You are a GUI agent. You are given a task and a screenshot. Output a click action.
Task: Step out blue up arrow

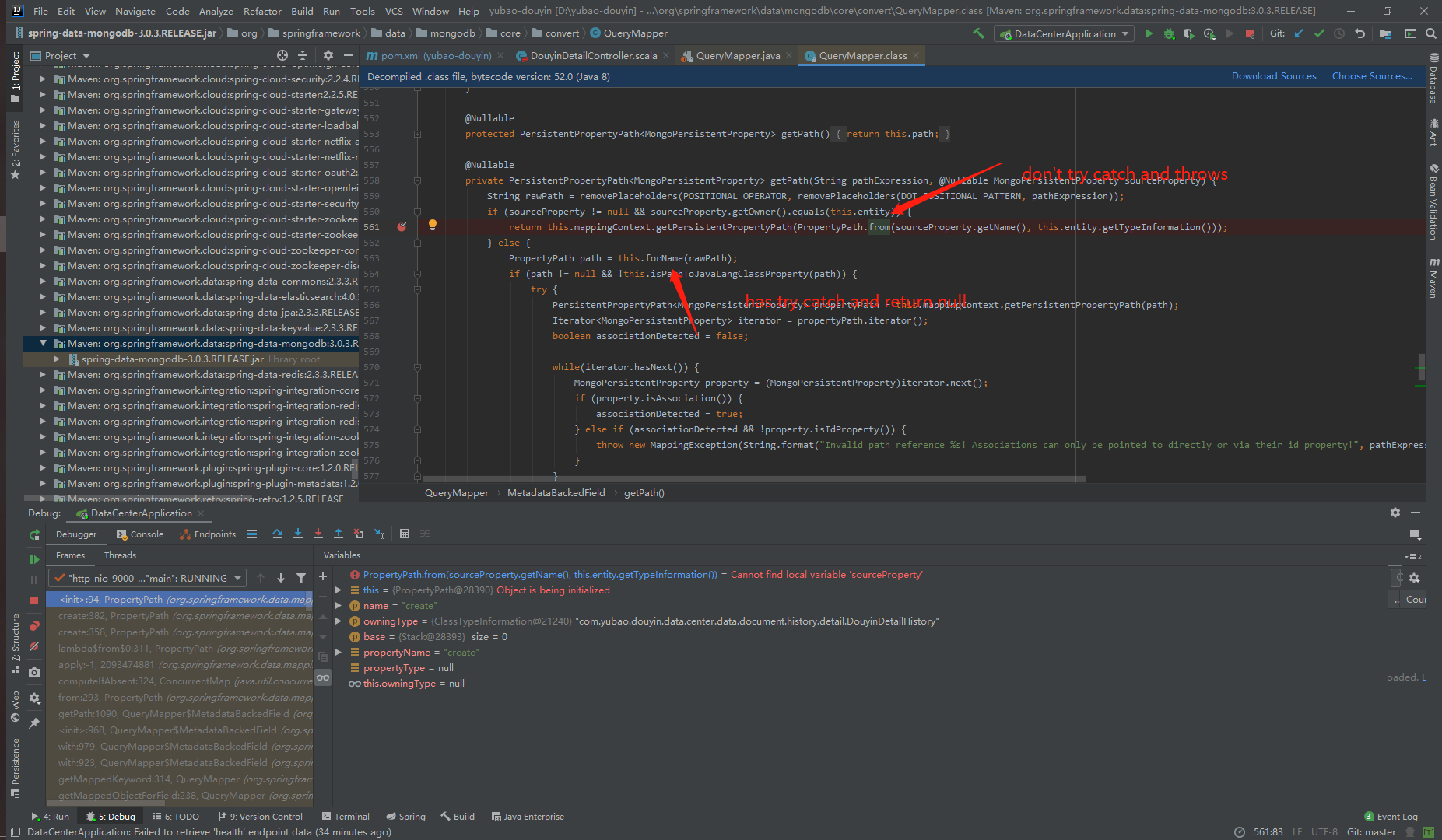pos(339,534)
